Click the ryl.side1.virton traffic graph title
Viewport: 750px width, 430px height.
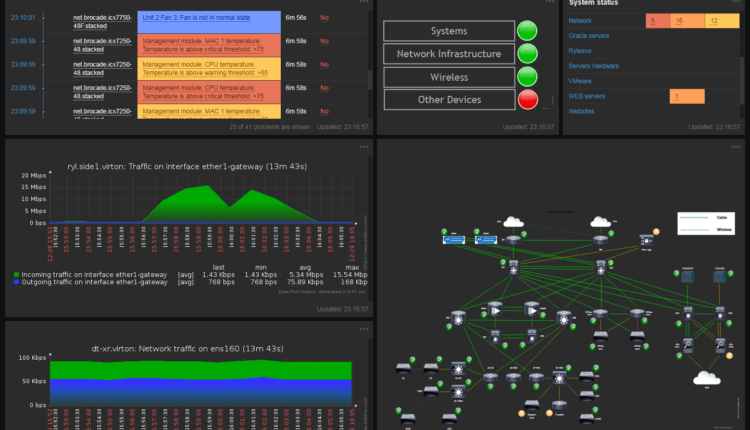(x=187, y=166)
